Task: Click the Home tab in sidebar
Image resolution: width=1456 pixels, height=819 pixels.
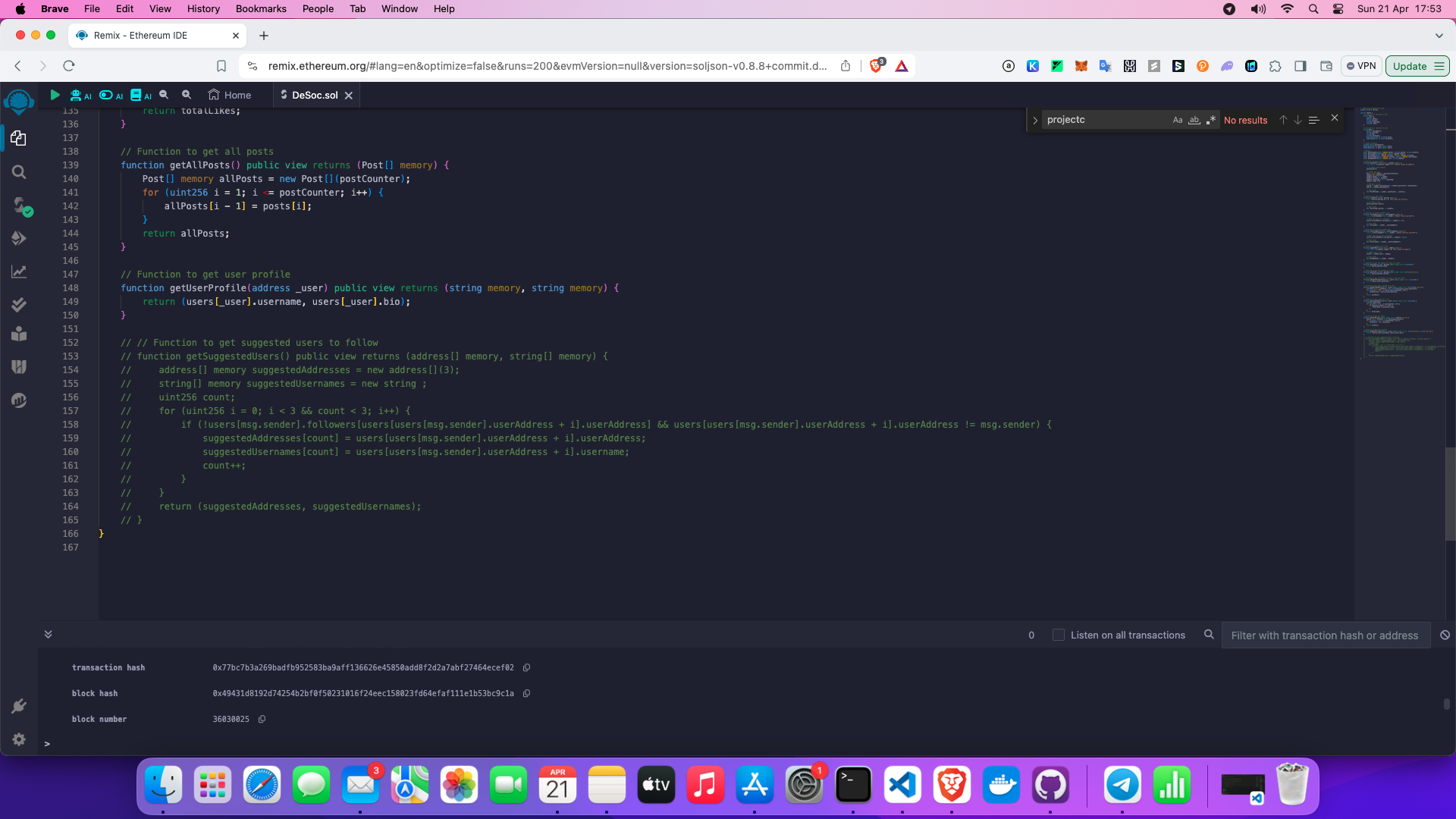Action: coord(230,95)
